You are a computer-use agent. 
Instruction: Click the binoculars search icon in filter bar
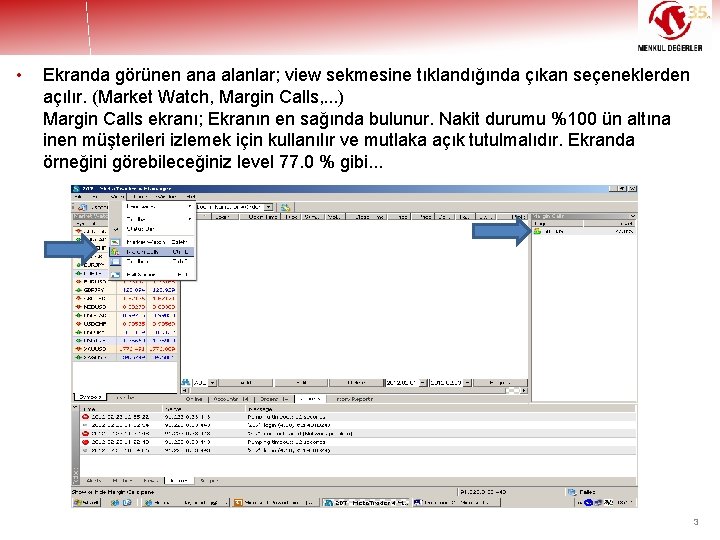[186, 382]
